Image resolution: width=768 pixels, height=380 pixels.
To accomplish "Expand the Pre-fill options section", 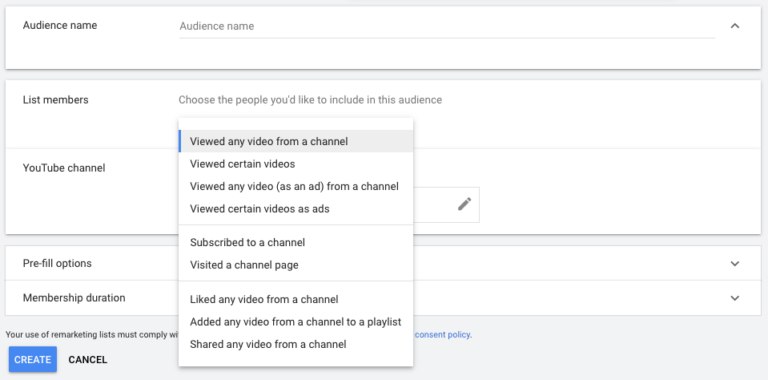I will (x=735, y=263).
